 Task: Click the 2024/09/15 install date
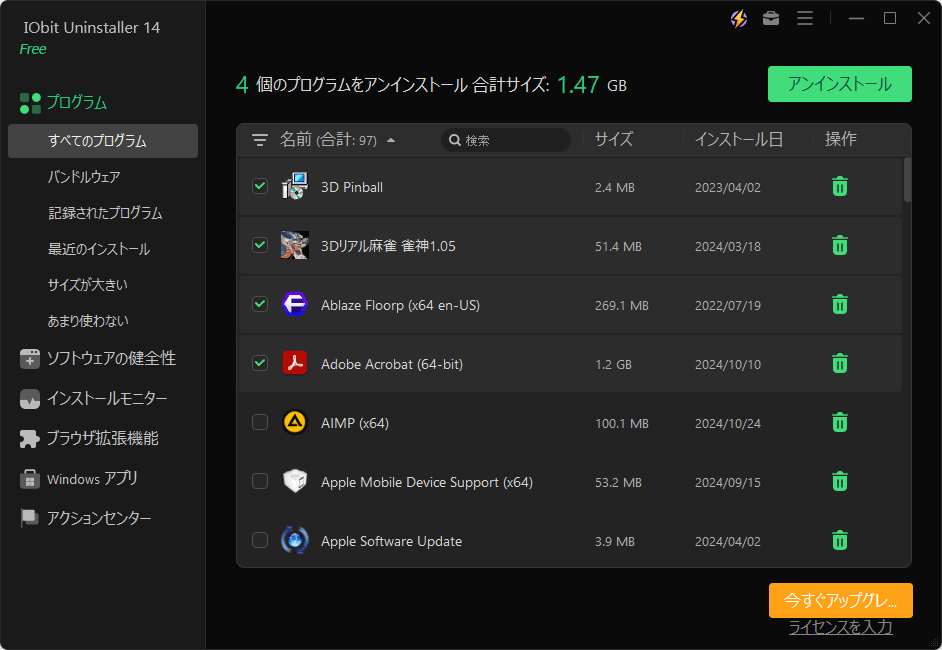[728, 482]
